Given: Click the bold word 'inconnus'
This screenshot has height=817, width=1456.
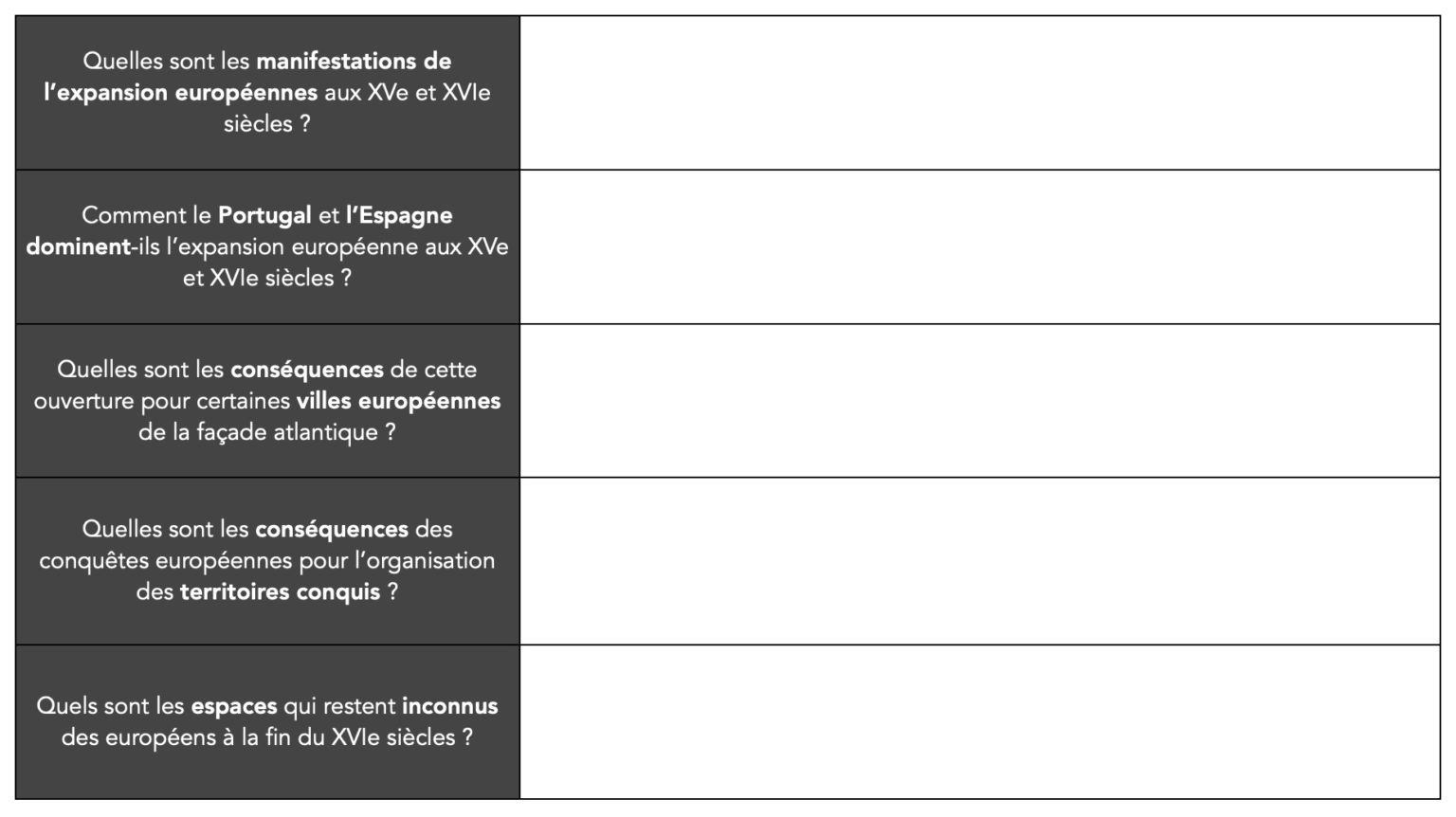Looking at the screenshot, I should pos(450,706).
